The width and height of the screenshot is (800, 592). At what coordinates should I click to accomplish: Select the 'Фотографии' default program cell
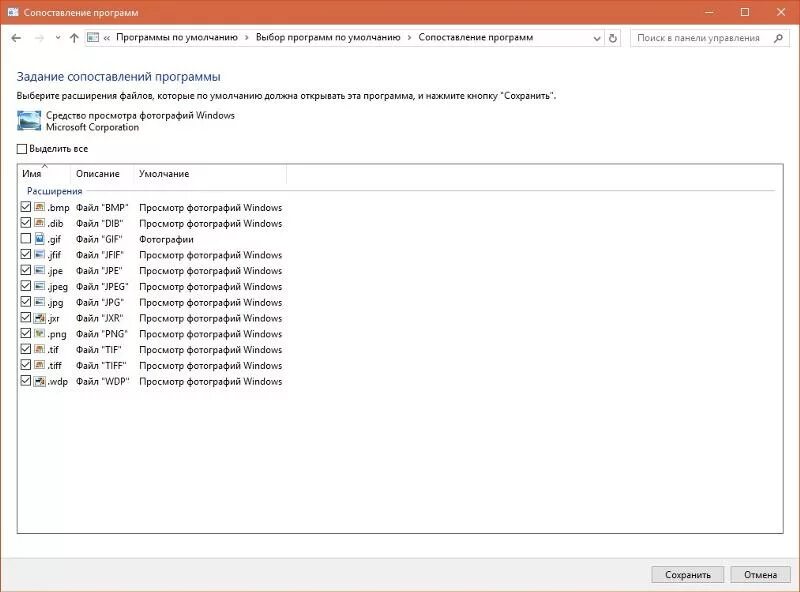[166, 239]
